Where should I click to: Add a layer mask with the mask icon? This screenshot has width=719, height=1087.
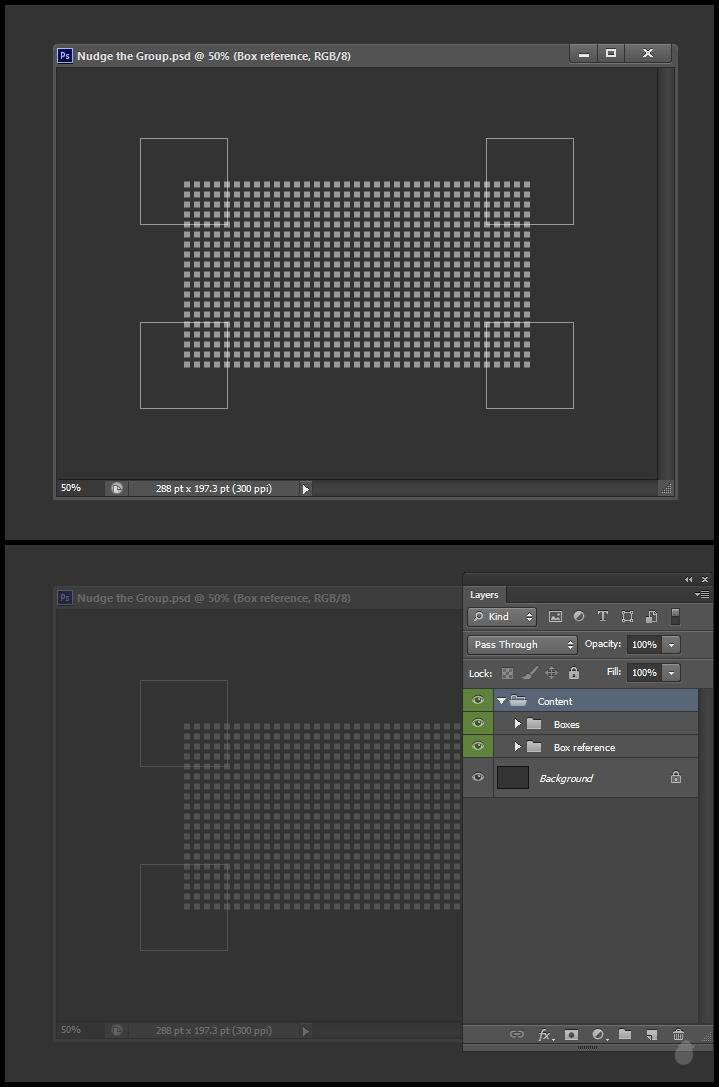tap(572, 1035)
